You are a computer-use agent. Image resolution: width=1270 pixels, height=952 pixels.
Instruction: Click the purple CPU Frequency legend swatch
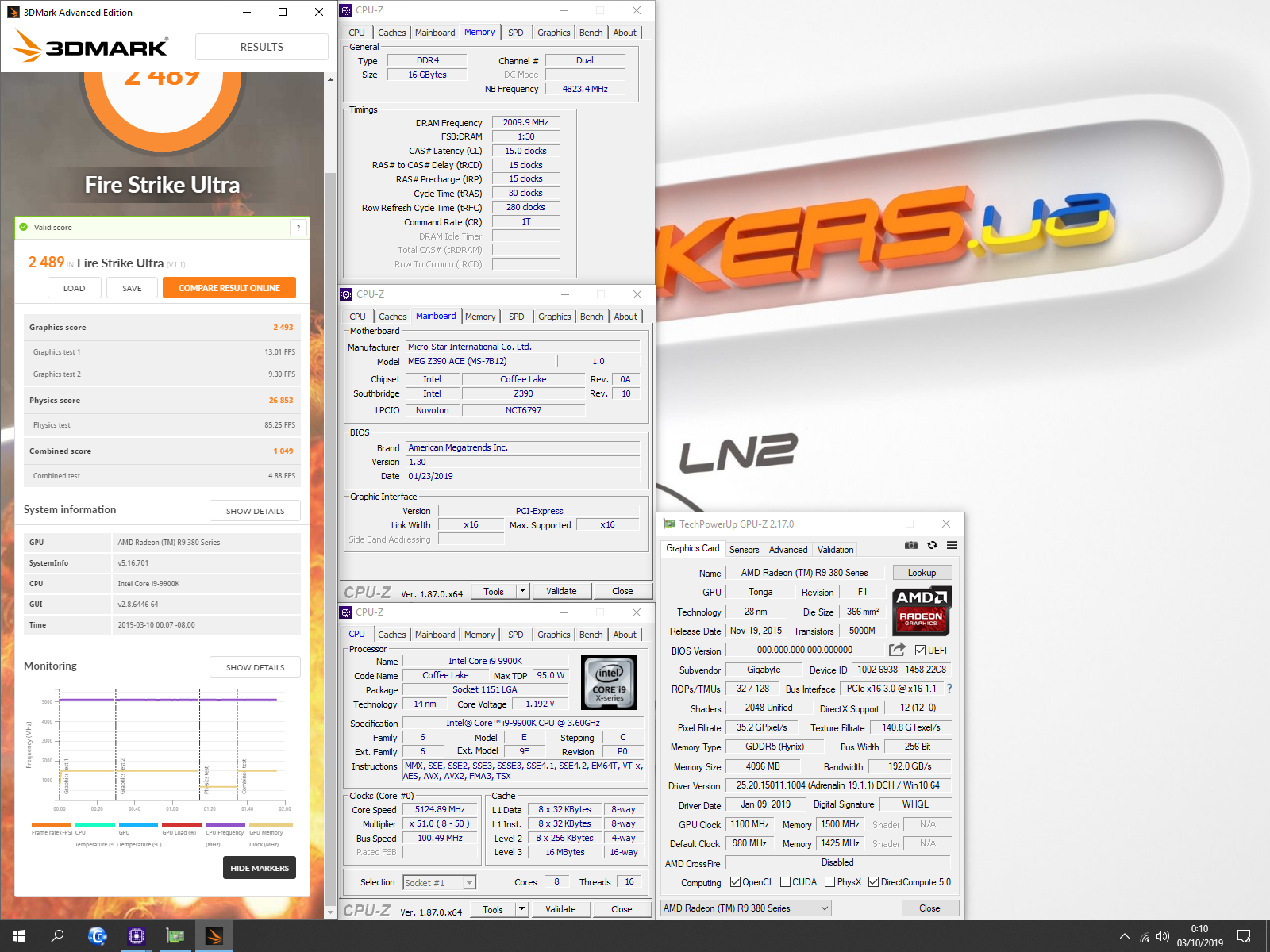(225, 825)
